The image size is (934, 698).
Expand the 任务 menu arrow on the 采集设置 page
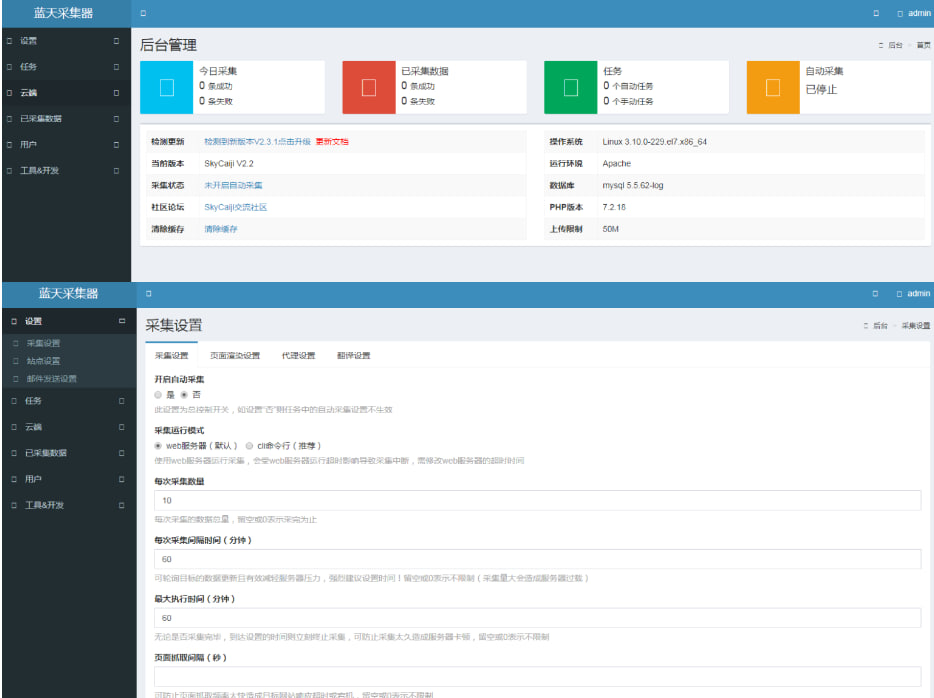[122, 401]
